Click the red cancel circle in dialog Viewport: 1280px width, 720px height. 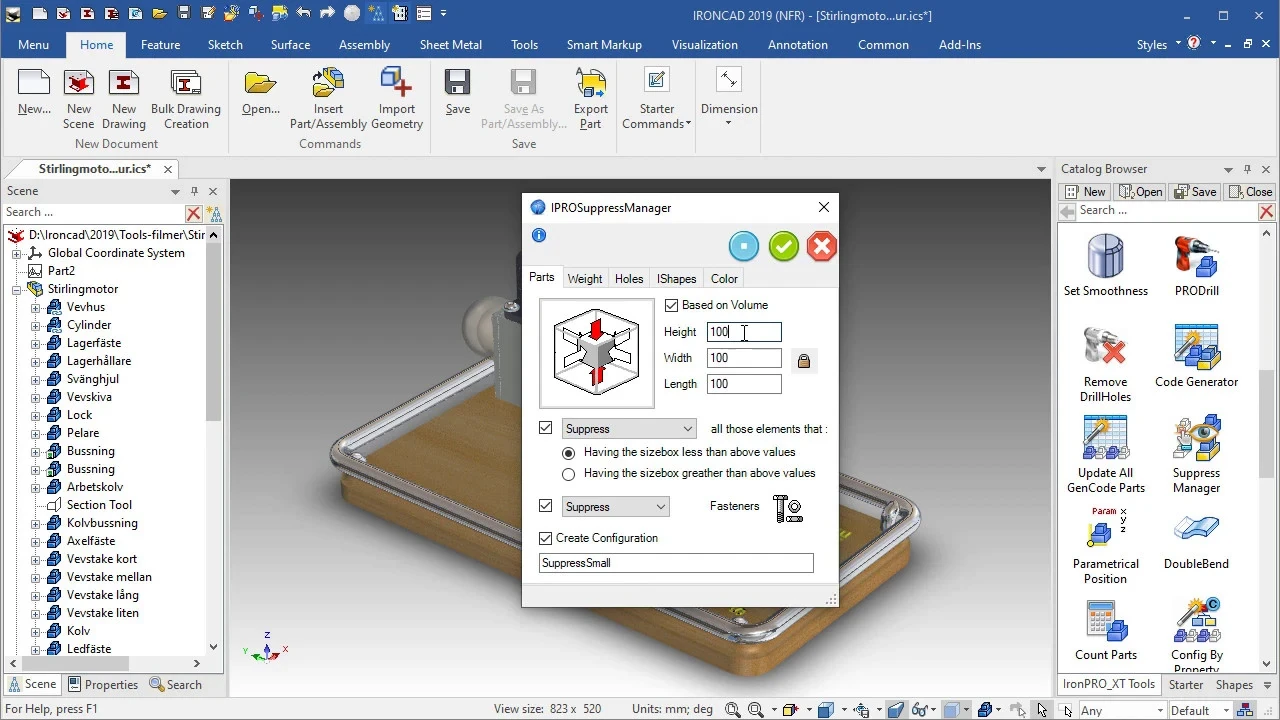(821, 247)
